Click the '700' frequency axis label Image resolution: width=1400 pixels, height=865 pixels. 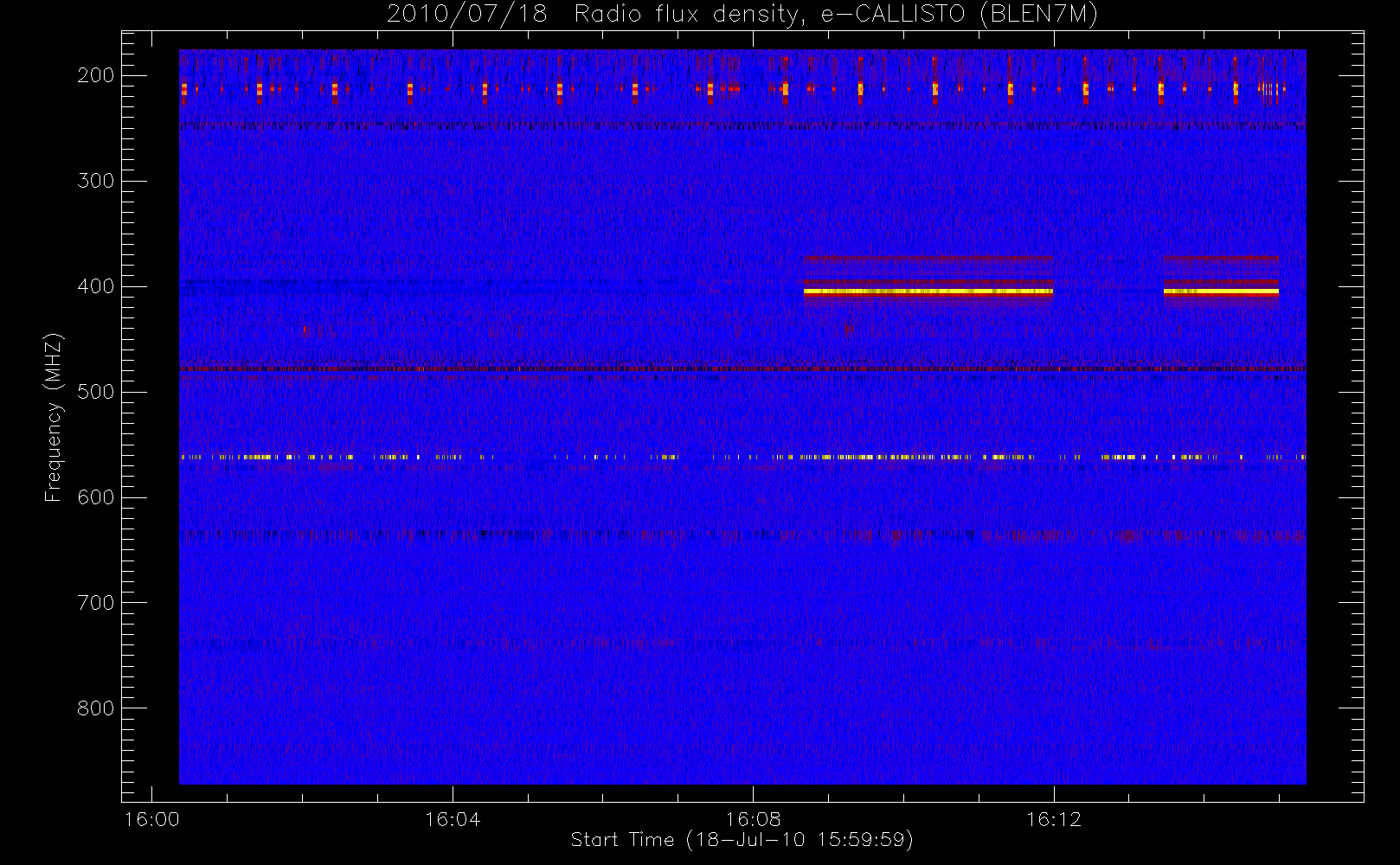tap(95, 603)
